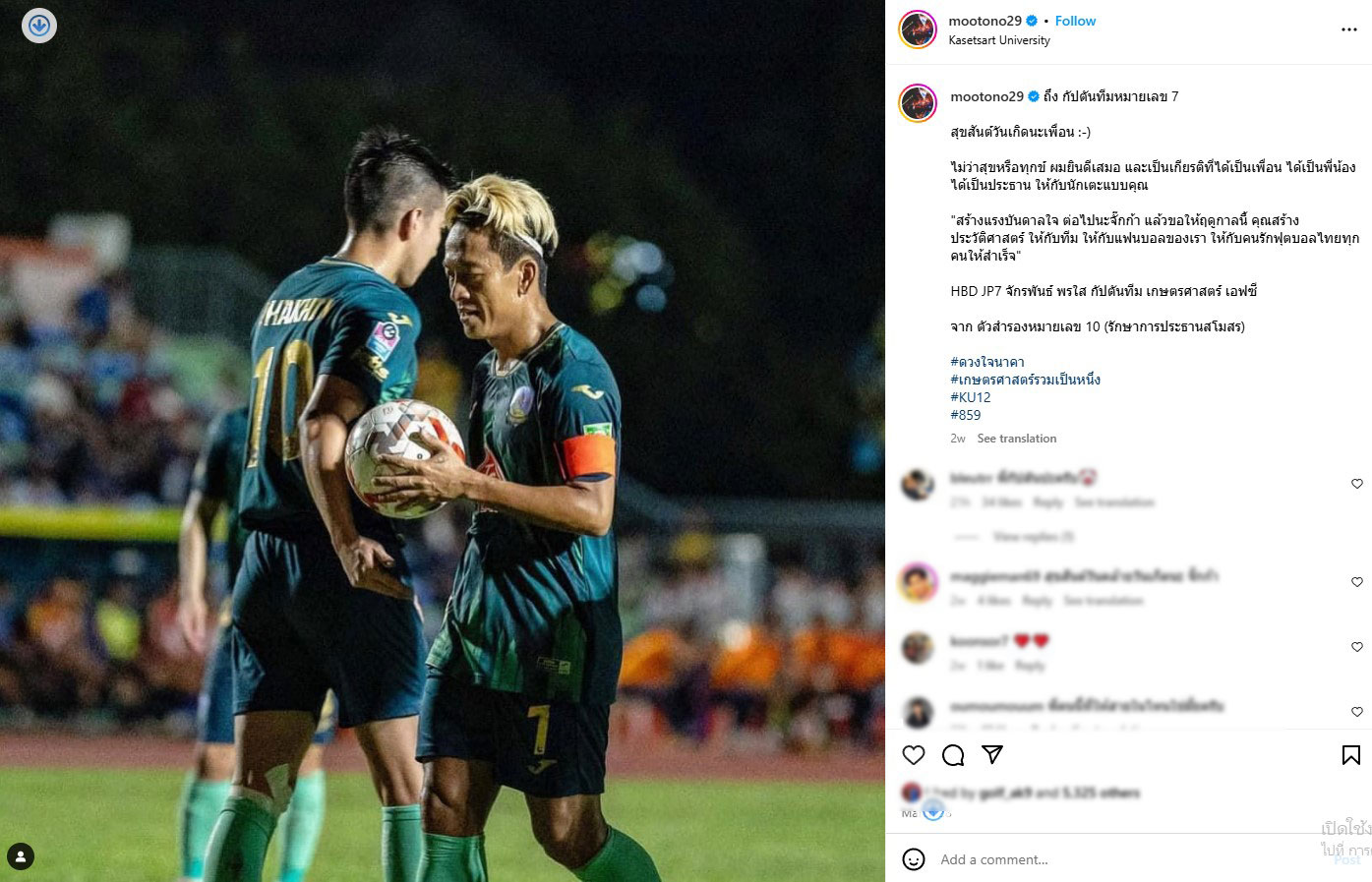Viewport: 1372px width, 882px height.
Task: Share the post with paper plane icon
Action: tap(992, 755)
